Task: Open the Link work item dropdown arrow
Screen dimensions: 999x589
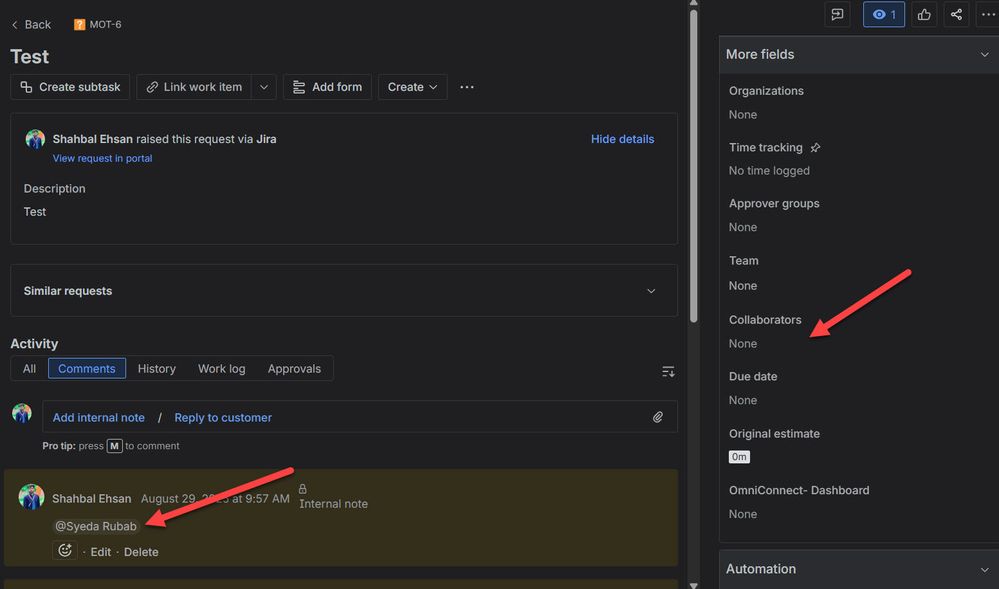Action: (x=264, y=87)
